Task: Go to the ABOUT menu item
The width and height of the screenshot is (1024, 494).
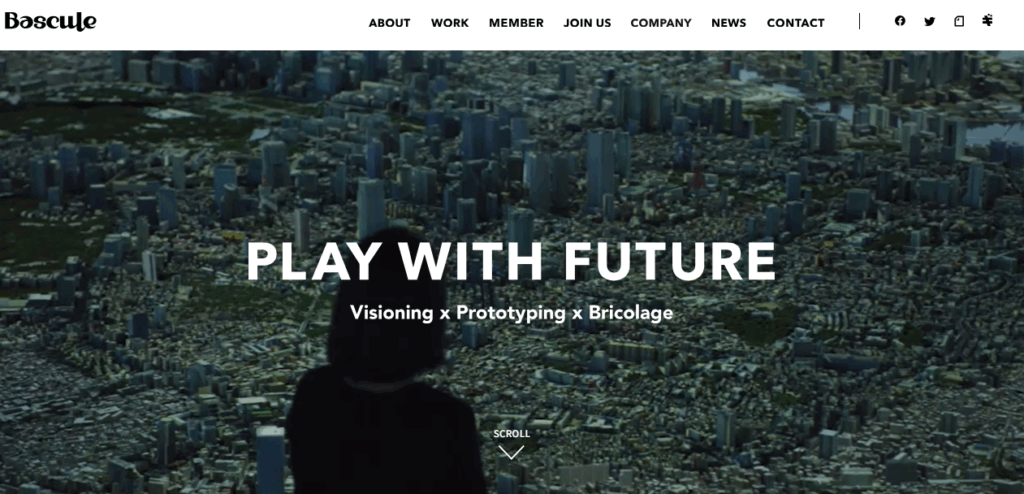Action: coord(389,23)
